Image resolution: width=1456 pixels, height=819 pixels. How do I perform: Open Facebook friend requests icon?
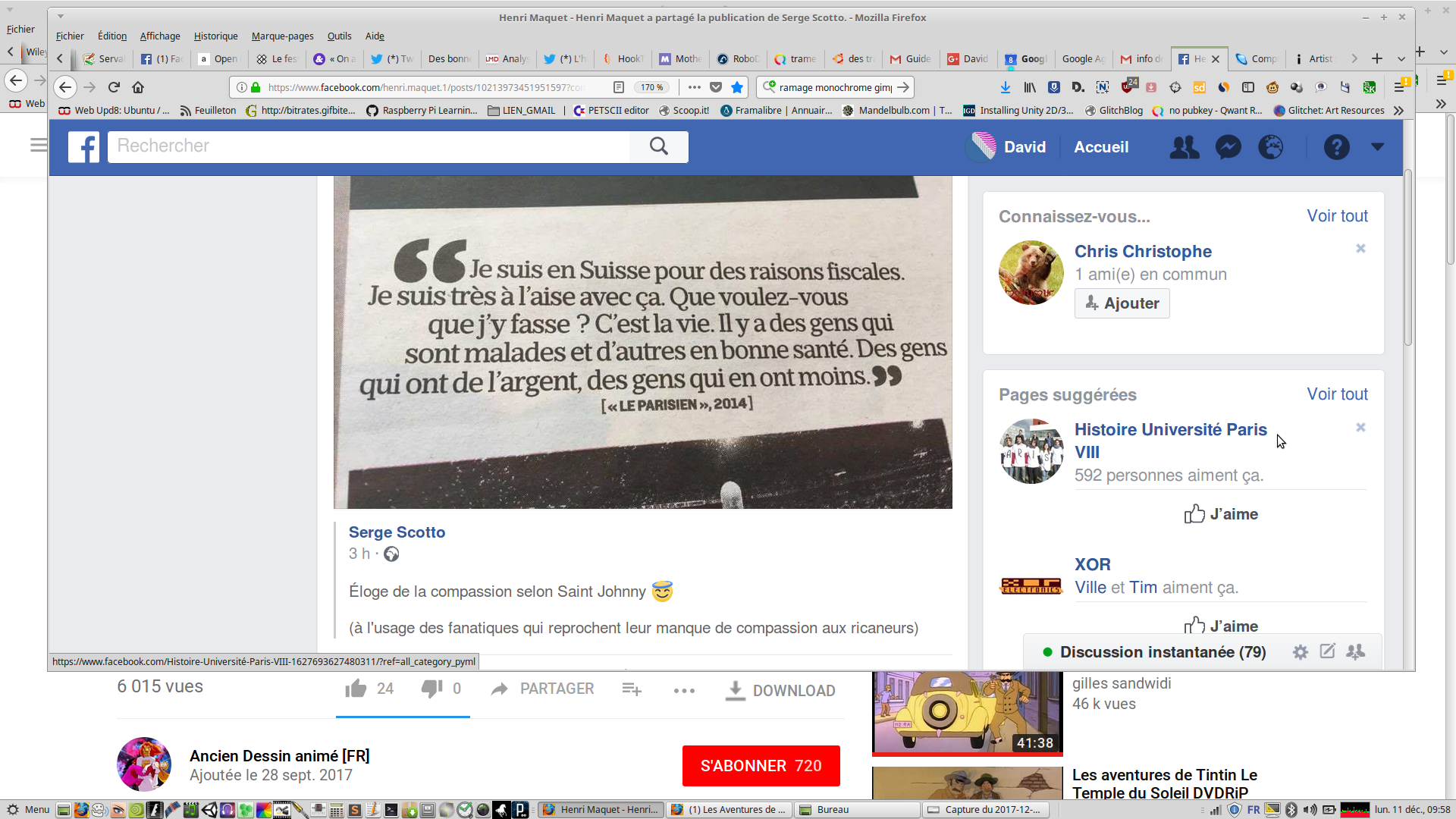tap(1184, 147)
